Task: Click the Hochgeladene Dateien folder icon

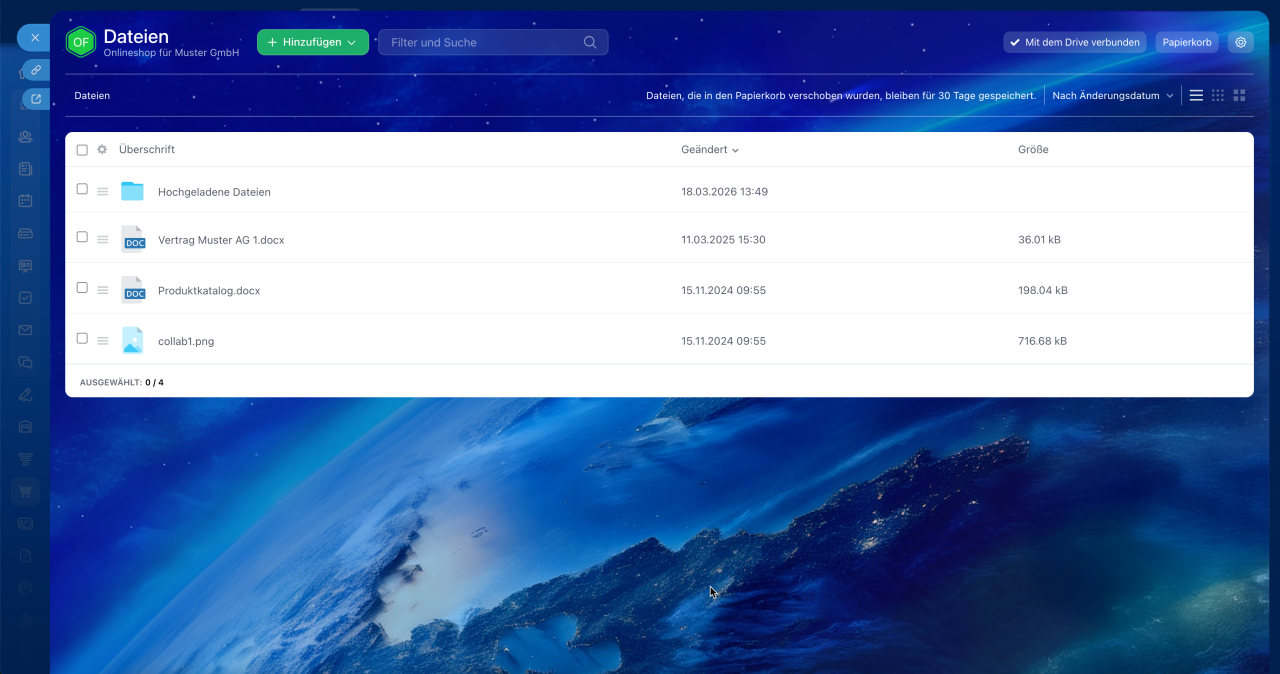Action: [132, 191]
